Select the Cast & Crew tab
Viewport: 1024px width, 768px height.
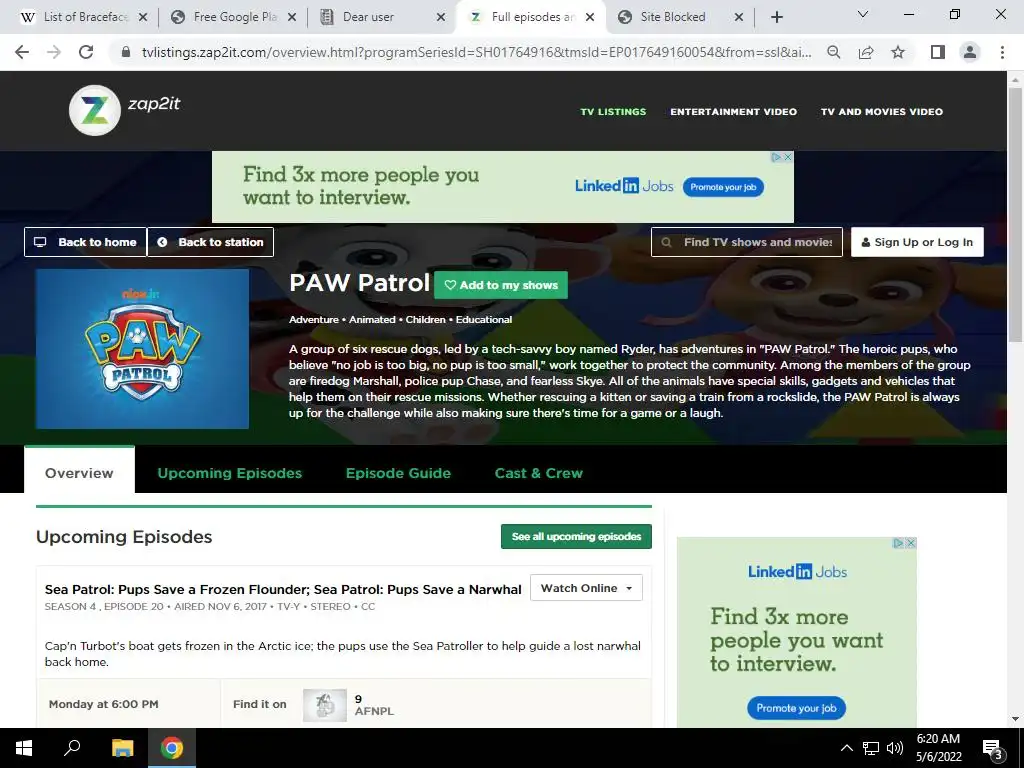539,473
